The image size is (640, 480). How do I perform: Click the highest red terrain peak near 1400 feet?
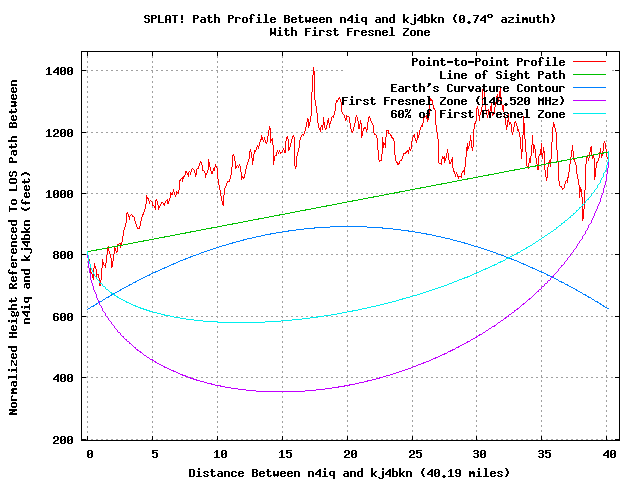pos(313,69)
